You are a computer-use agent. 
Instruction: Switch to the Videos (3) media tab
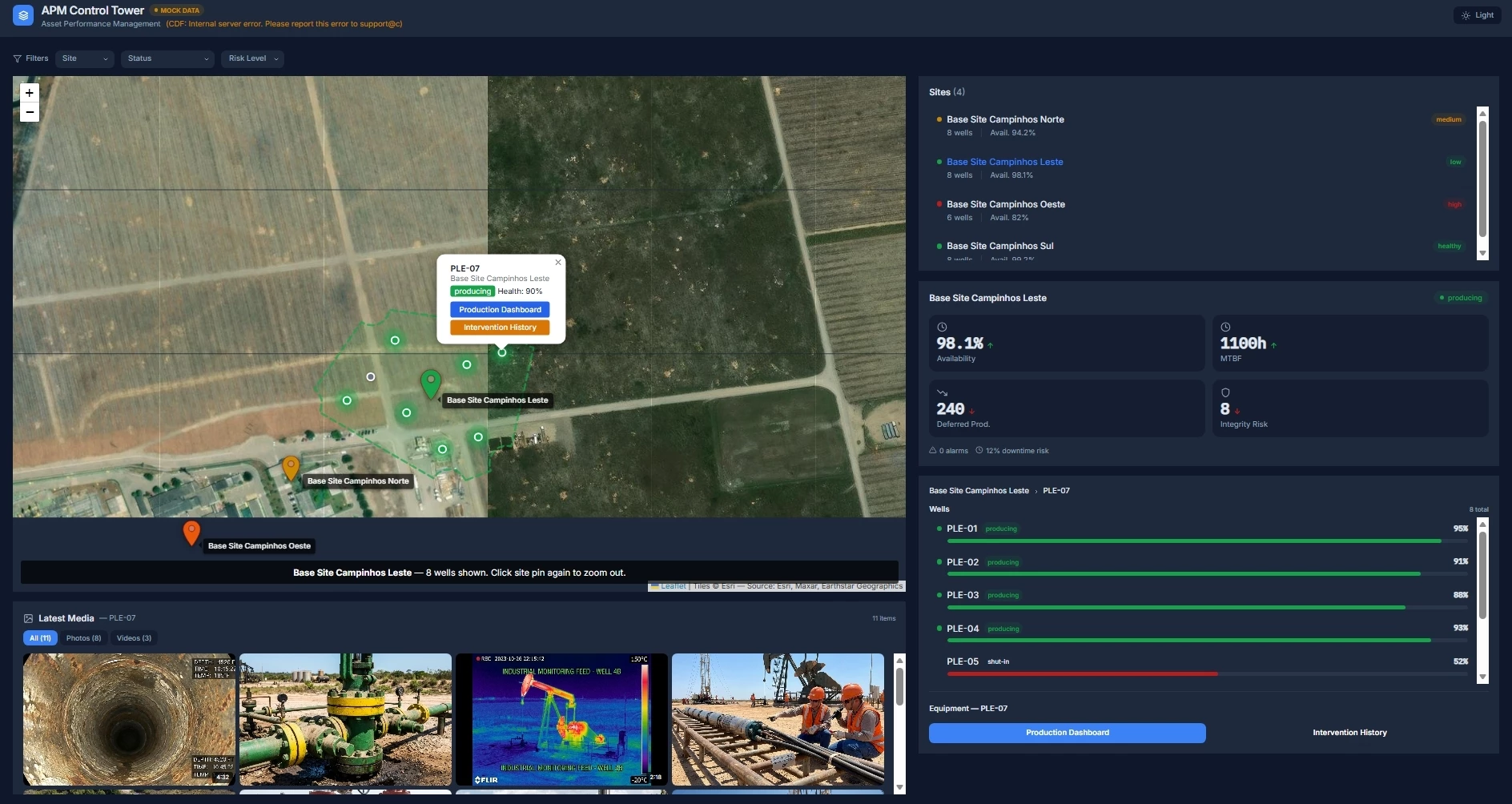(x=134, y=638)
